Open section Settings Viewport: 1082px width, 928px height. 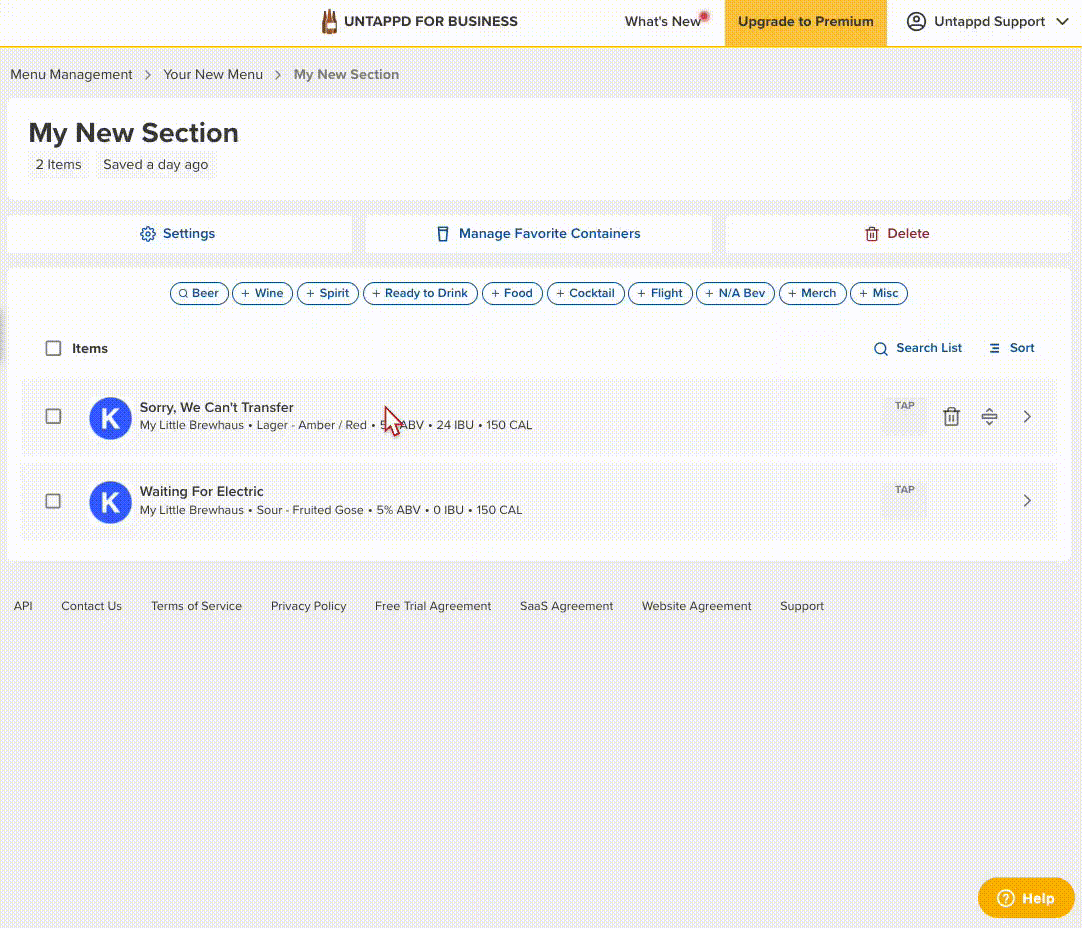[x=179, y=234]
